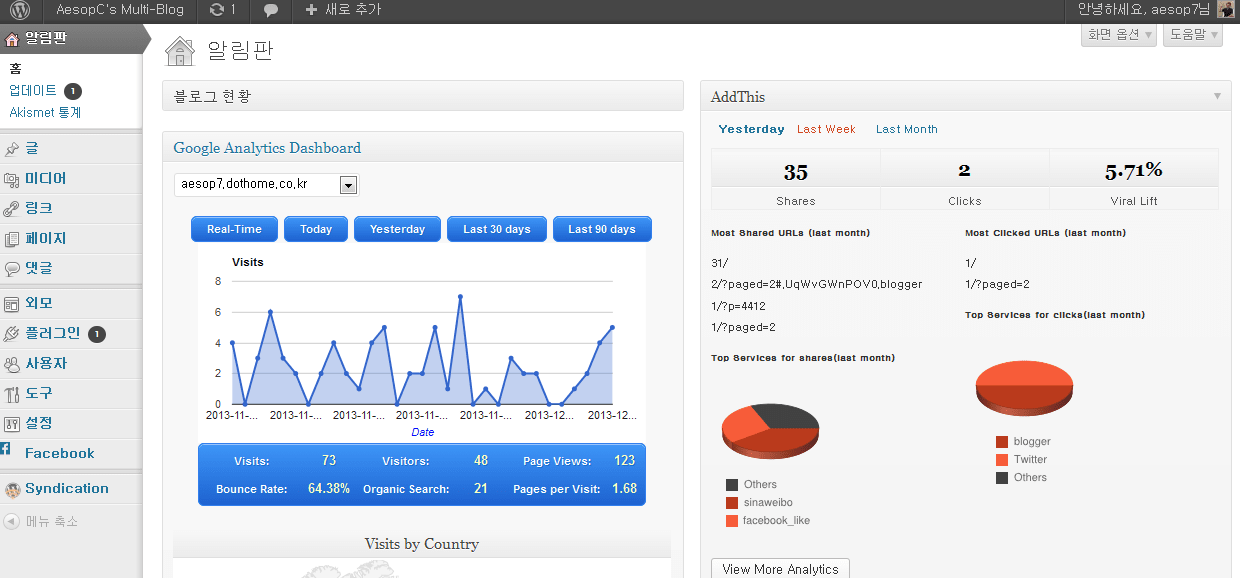The image size is (1240, 578).
Task: Click the Others dark legend swatch under shares
Action: pyautogui.click(x=732, y=485)
